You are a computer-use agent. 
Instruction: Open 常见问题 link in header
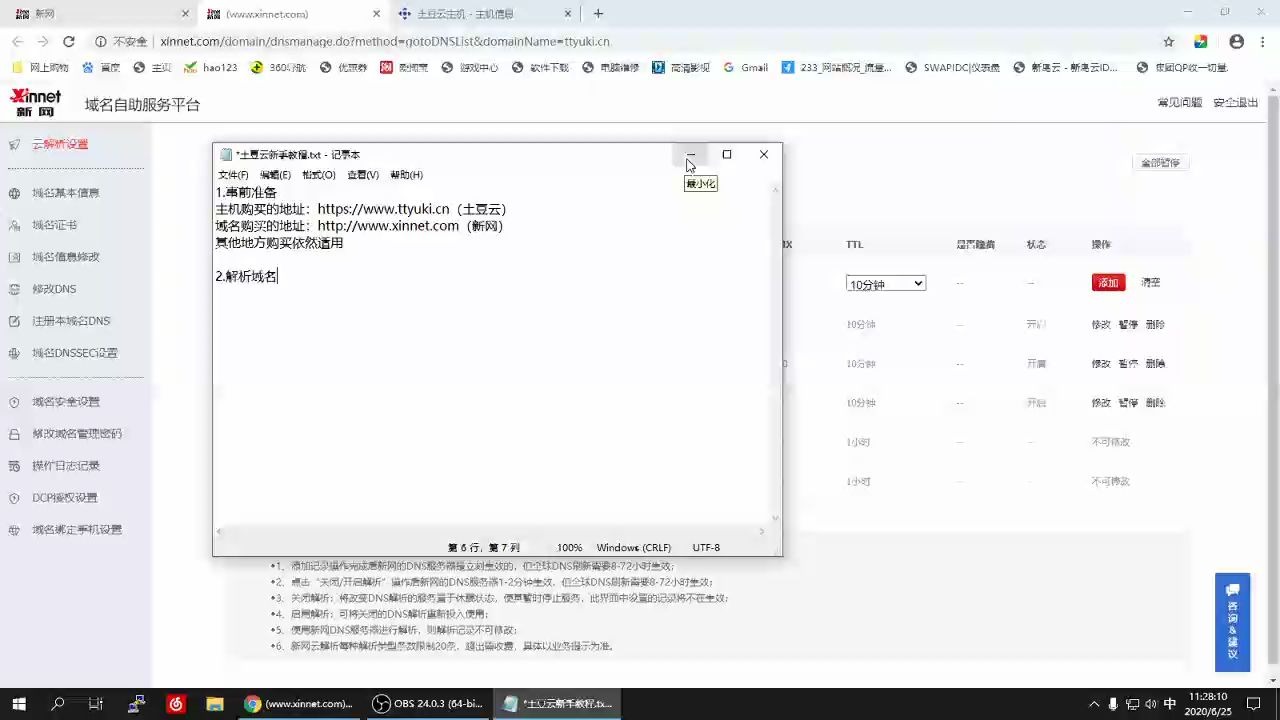(x=1180, y=103)
